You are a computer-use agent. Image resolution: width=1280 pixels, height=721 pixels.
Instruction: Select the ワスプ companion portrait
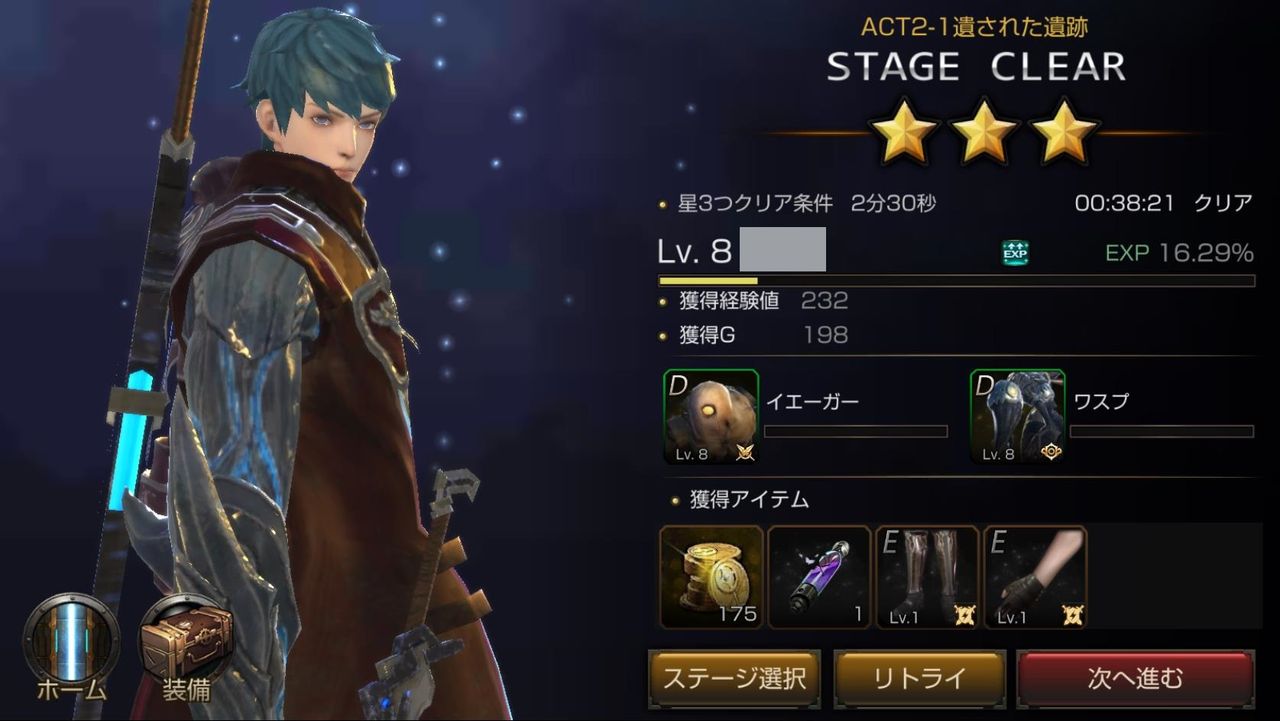coord(1017,417)
